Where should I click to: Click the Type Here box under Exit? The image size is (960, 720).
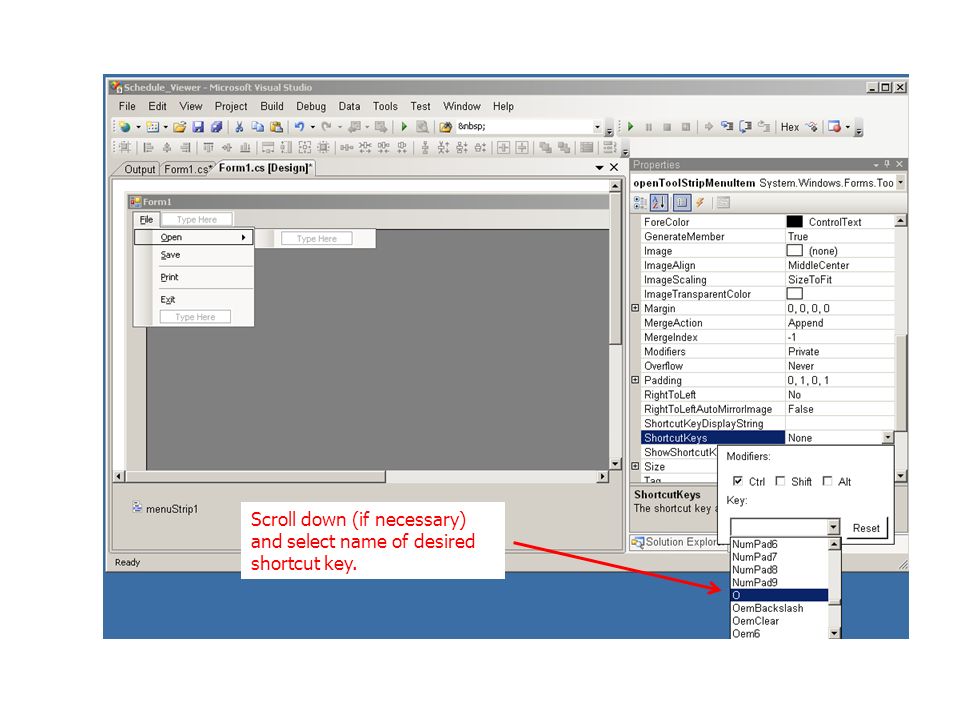(195, 317)
